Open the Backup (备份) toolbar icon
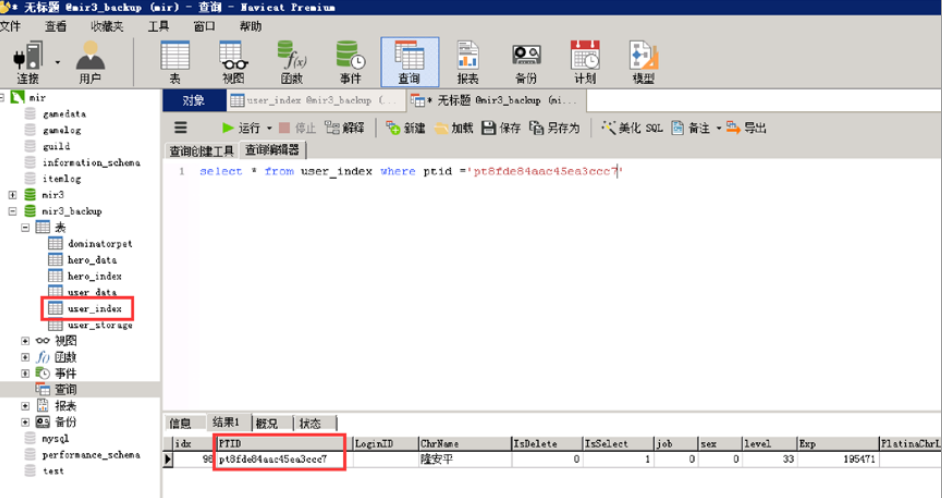Viewport: 942px width, 498px height. click(x=526, y=62)
